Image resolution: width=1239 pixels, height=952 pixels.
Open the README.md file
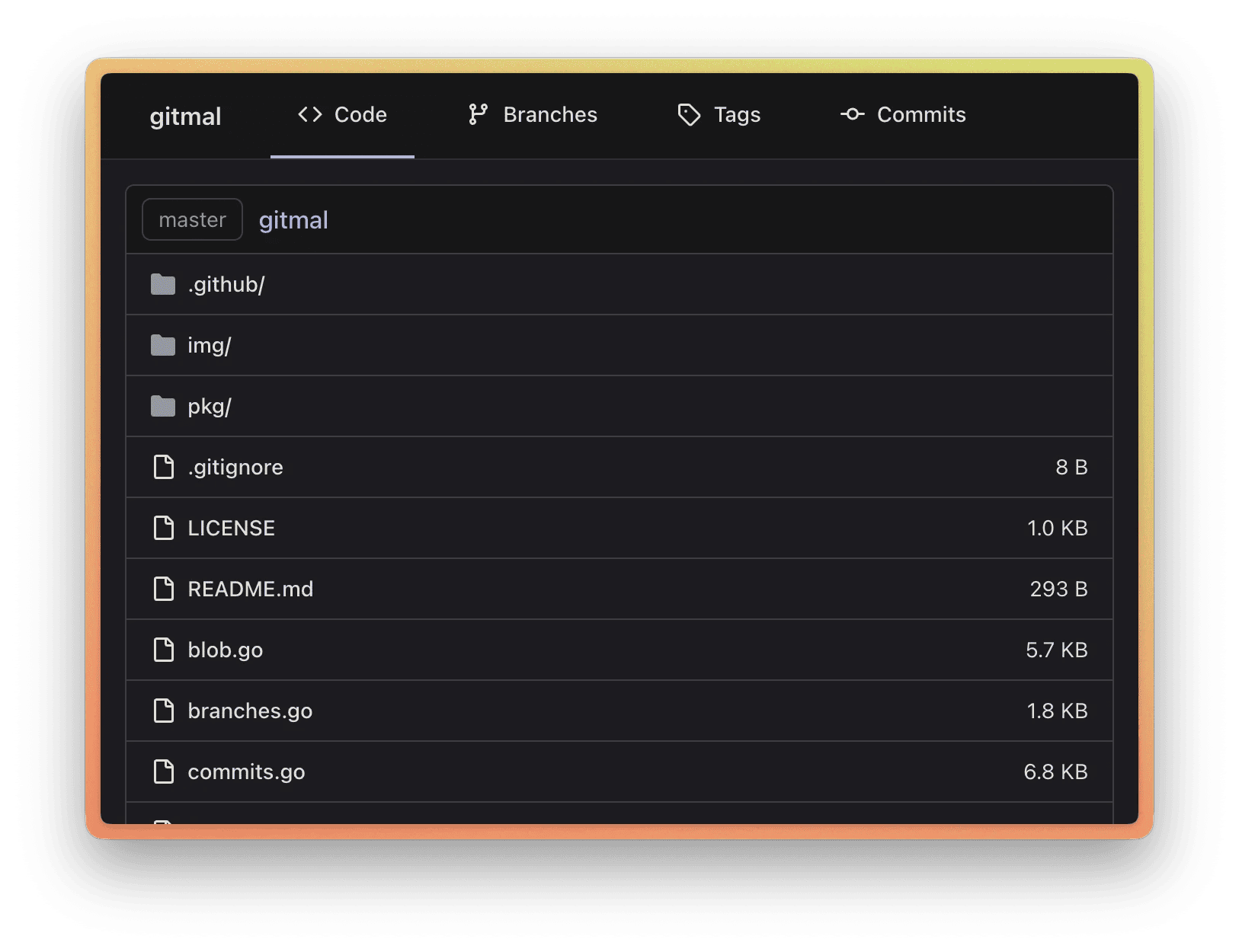[x=251, y=589]
